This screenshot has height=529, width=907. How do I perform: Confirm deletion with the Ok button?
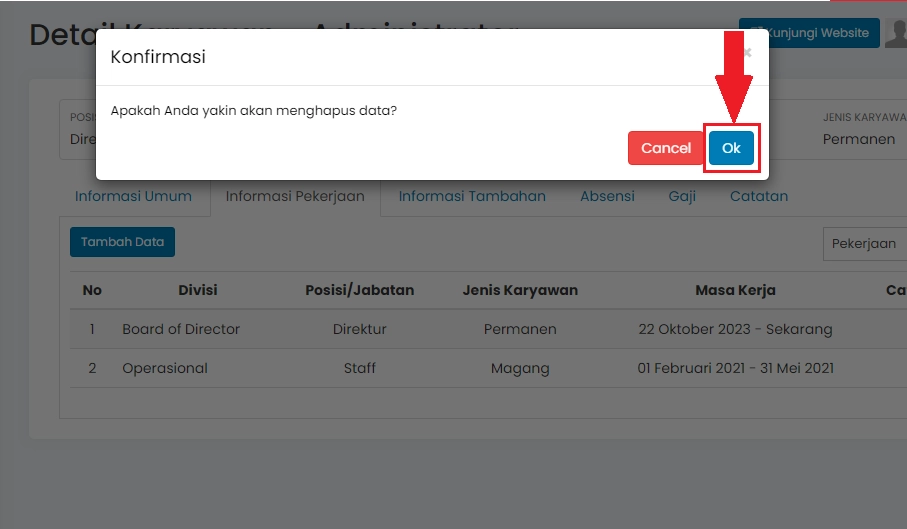tap(731, 148)
